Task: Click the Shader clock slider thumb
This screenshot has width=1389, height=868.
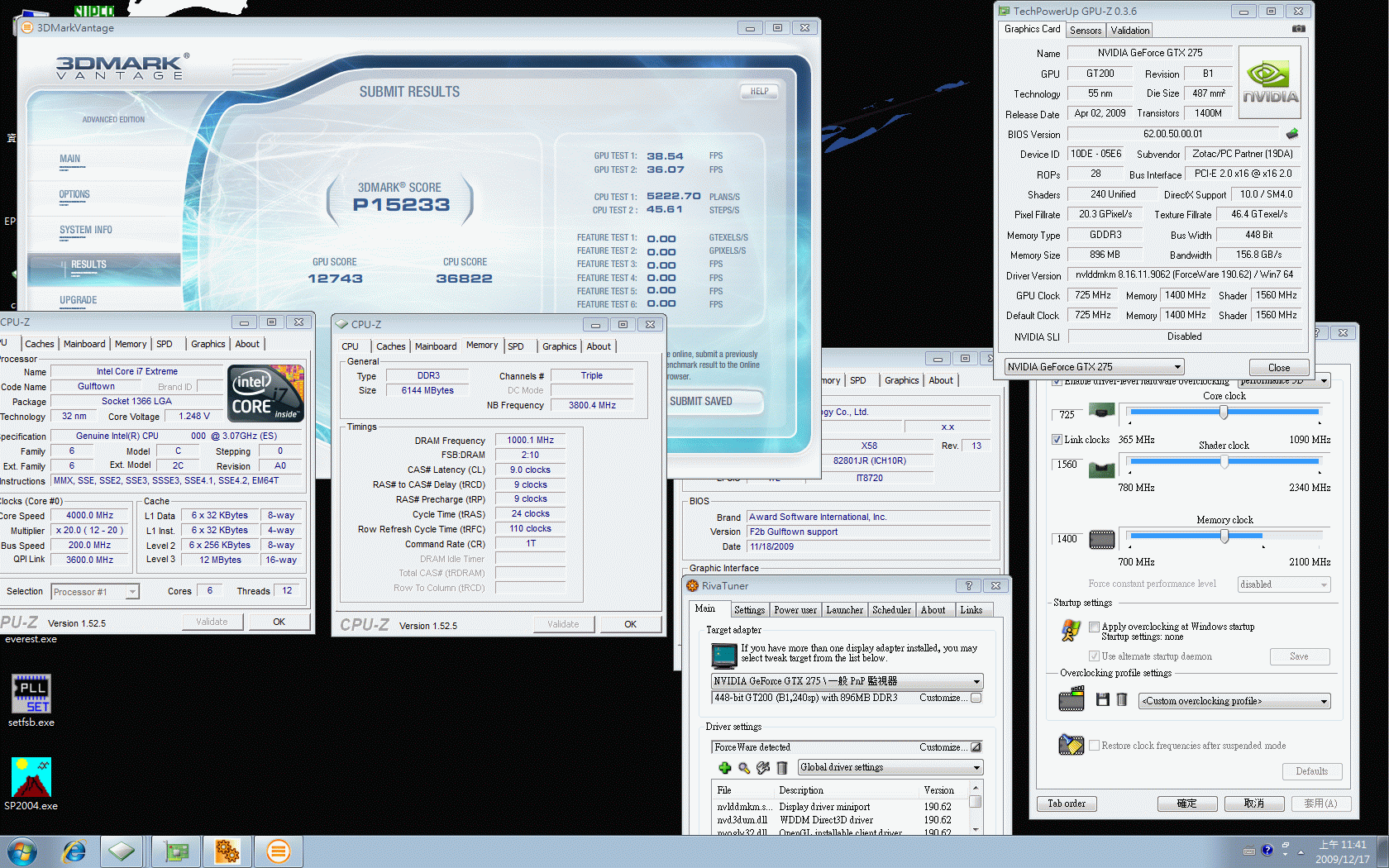Action: click(x=1224, y=461)
